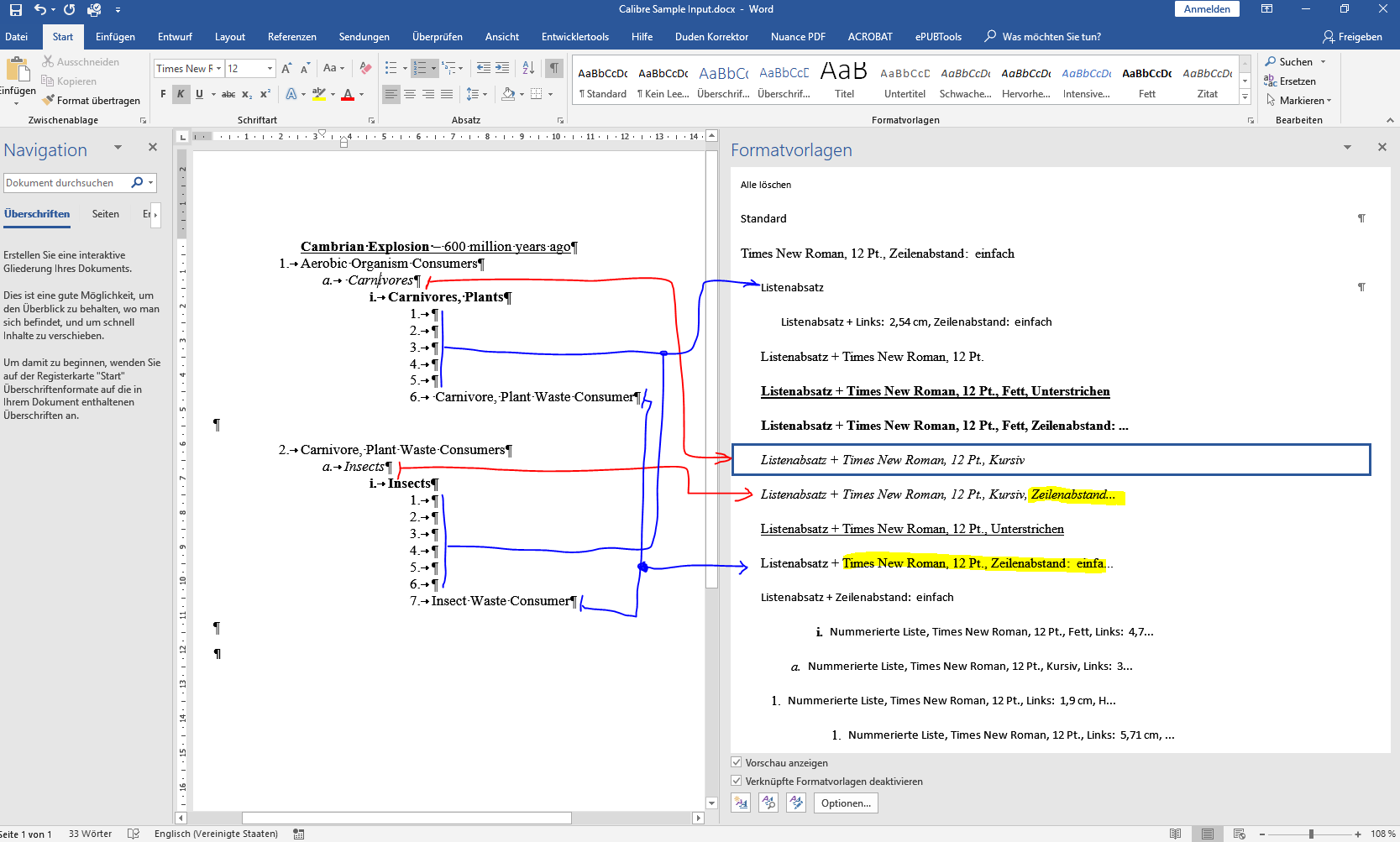Switch to the Seiten navigation tab
Screen dimensions: 1400x842
point(105,214)
